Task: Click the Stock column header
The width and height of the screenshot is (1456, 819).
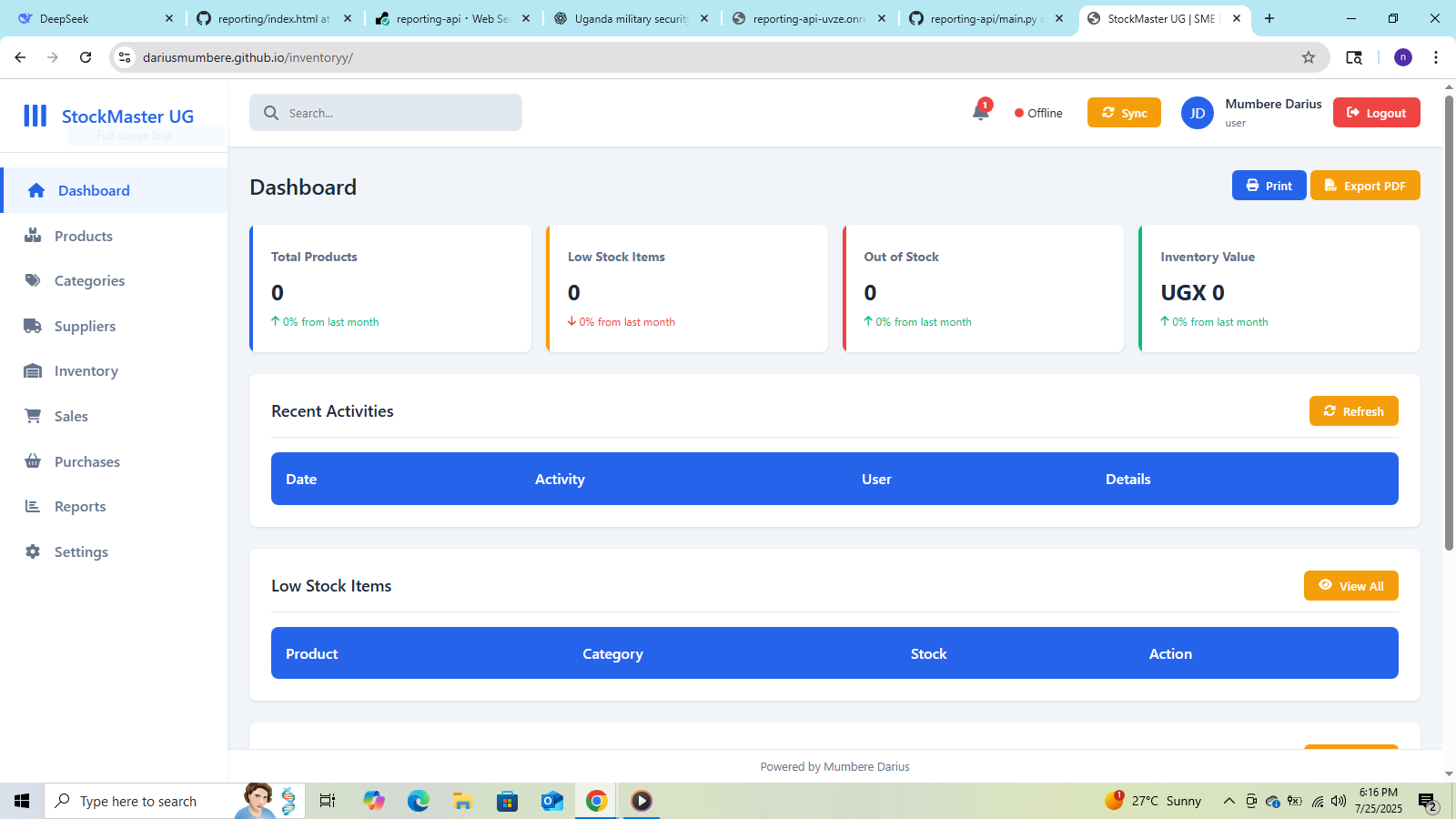Action: (x=928, y=653)
